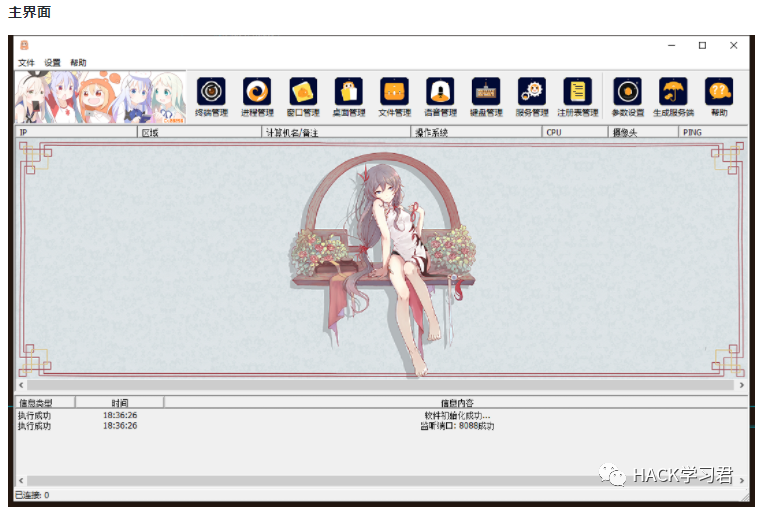Click log panel left scroll arrow
Image resolution: width=758 pixels, height=508 pixels.
21,480
